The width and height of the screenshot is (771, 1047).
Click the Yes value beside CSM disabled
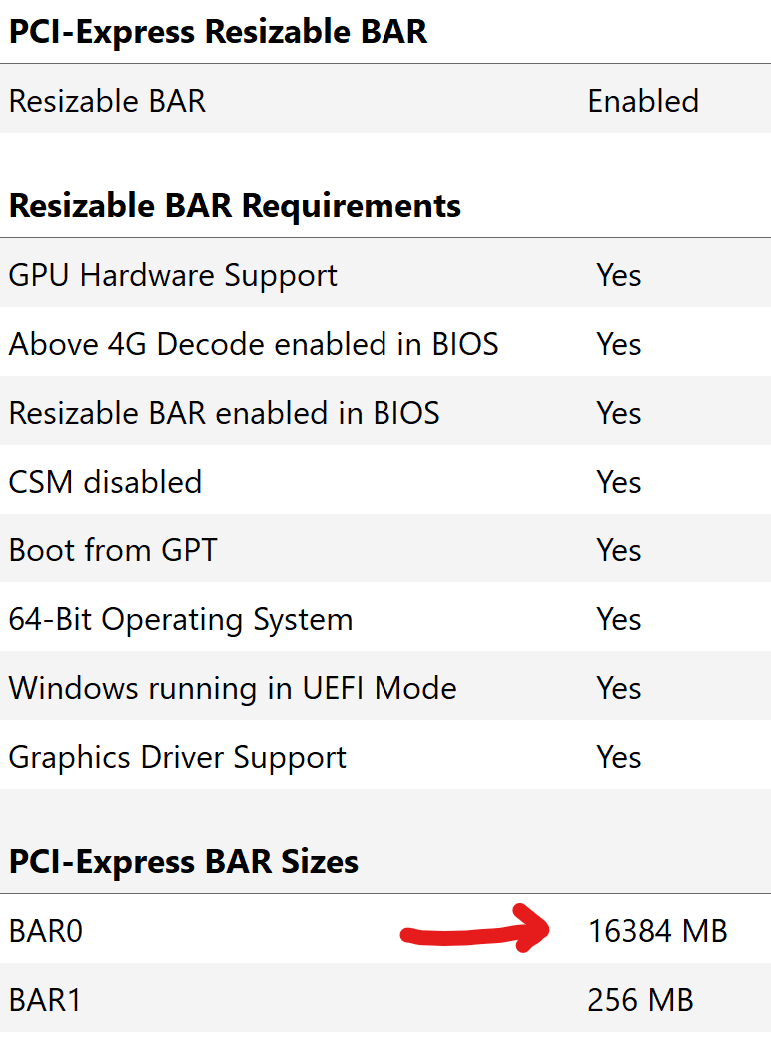618,481
